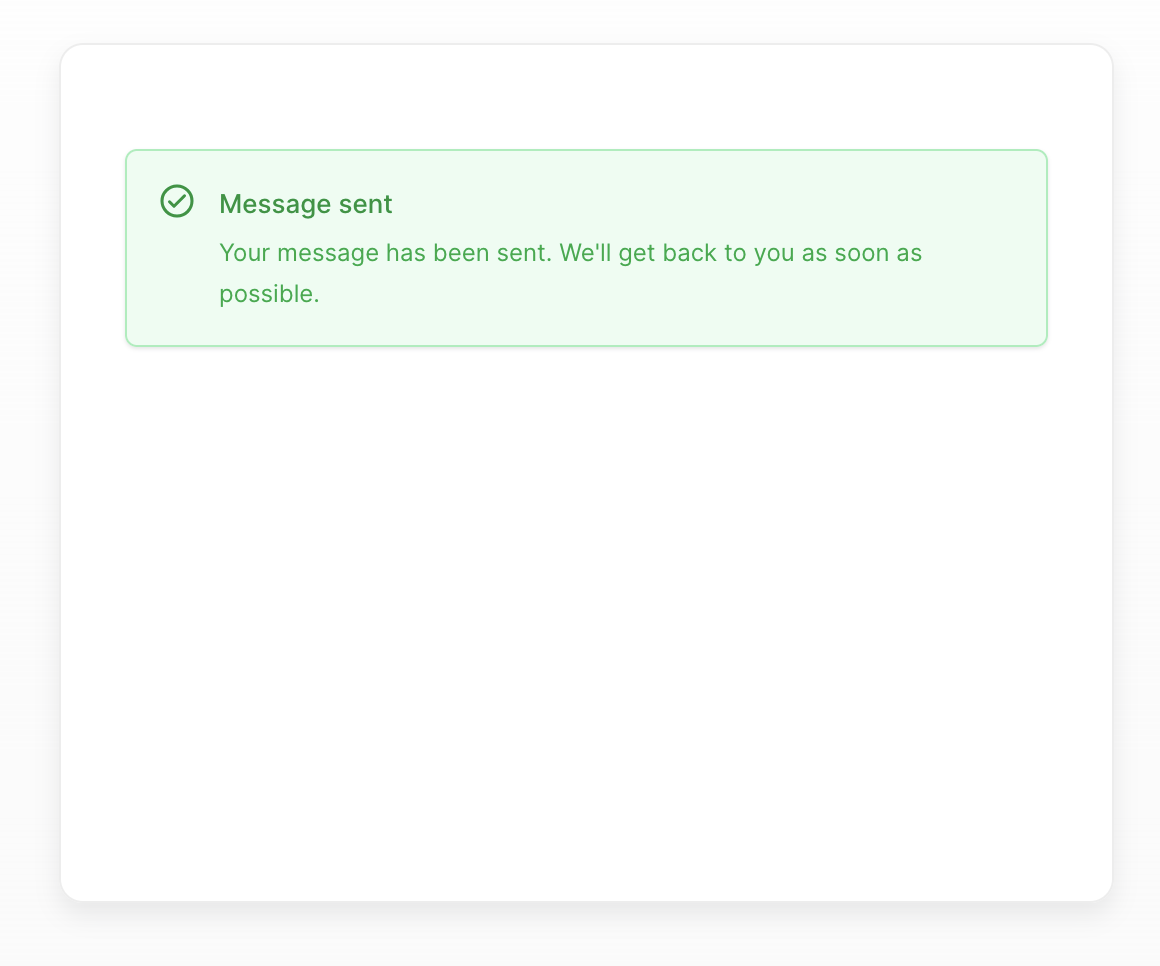The image size is (1160, 966).
Task: Click the word "Your" starting the alert description
Action: [244, 253]
